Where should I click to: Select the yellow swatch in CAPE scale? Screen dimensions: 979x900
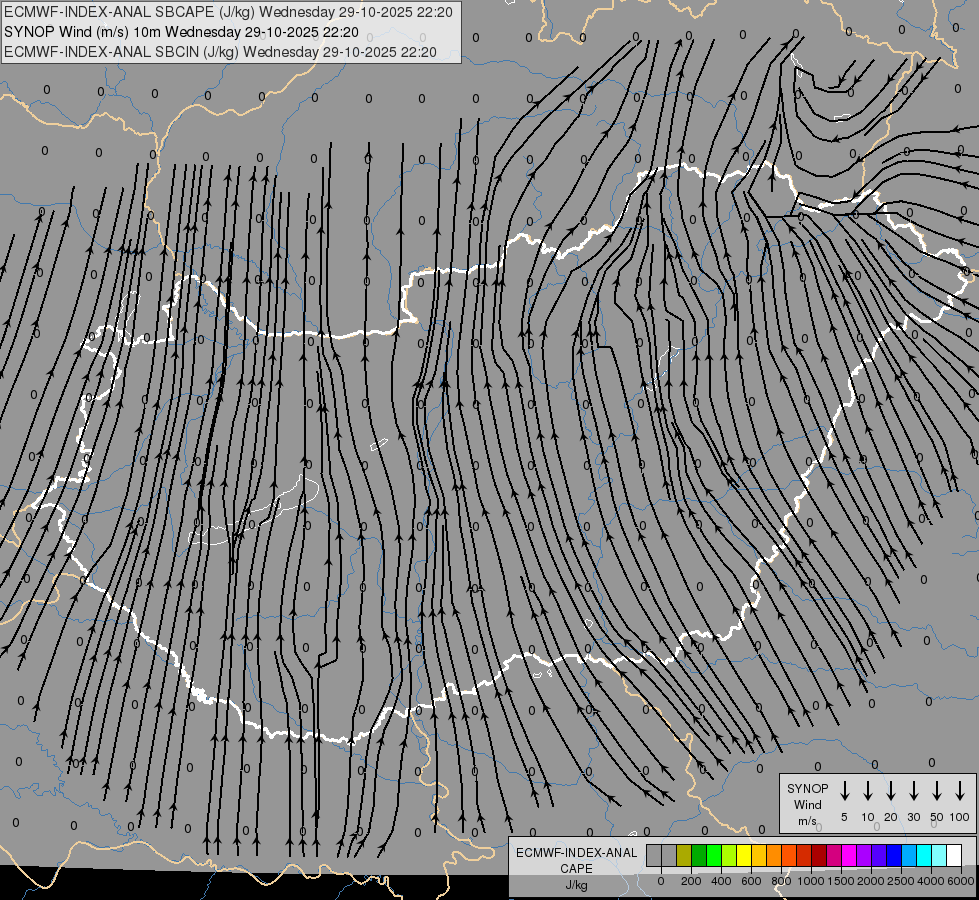pos(745,855)
